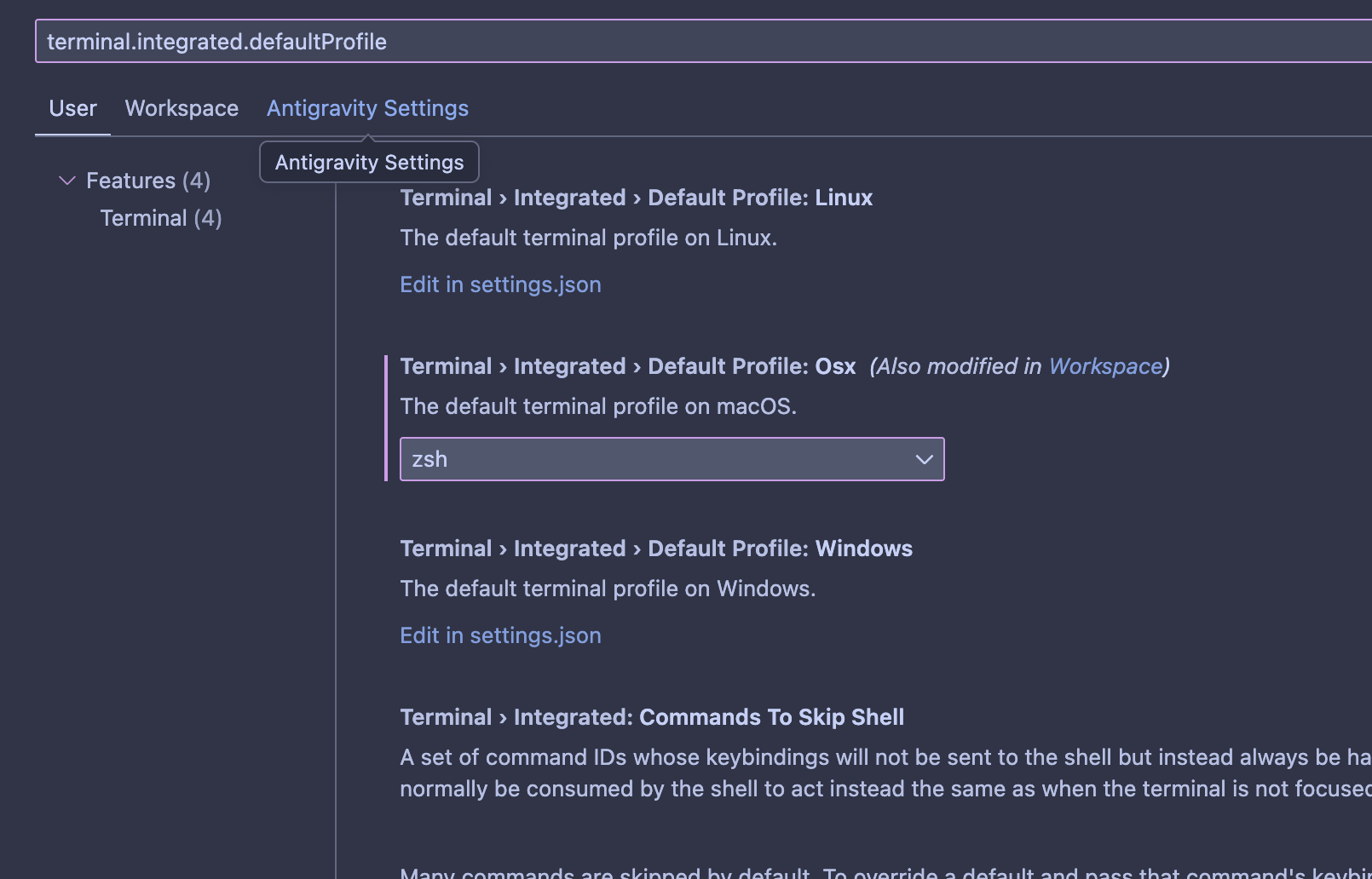Viewport: 1372px width, 879px height.
Task: Collapse the Features tree section
Action: 66,180
